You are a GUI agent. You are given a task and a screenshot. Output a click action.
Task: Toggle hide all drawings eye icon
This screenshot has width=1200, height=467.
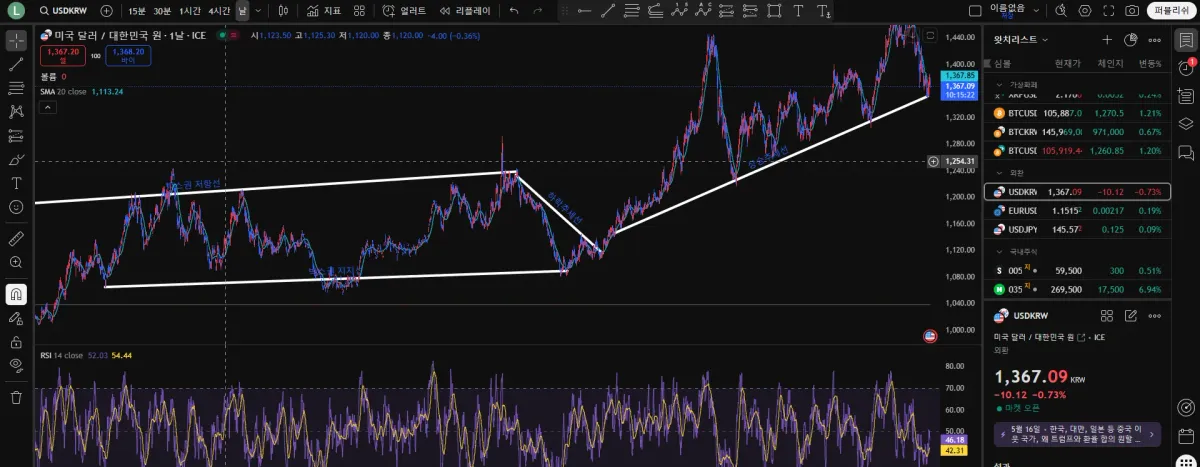pyautogui.click(x=16, y=365)
